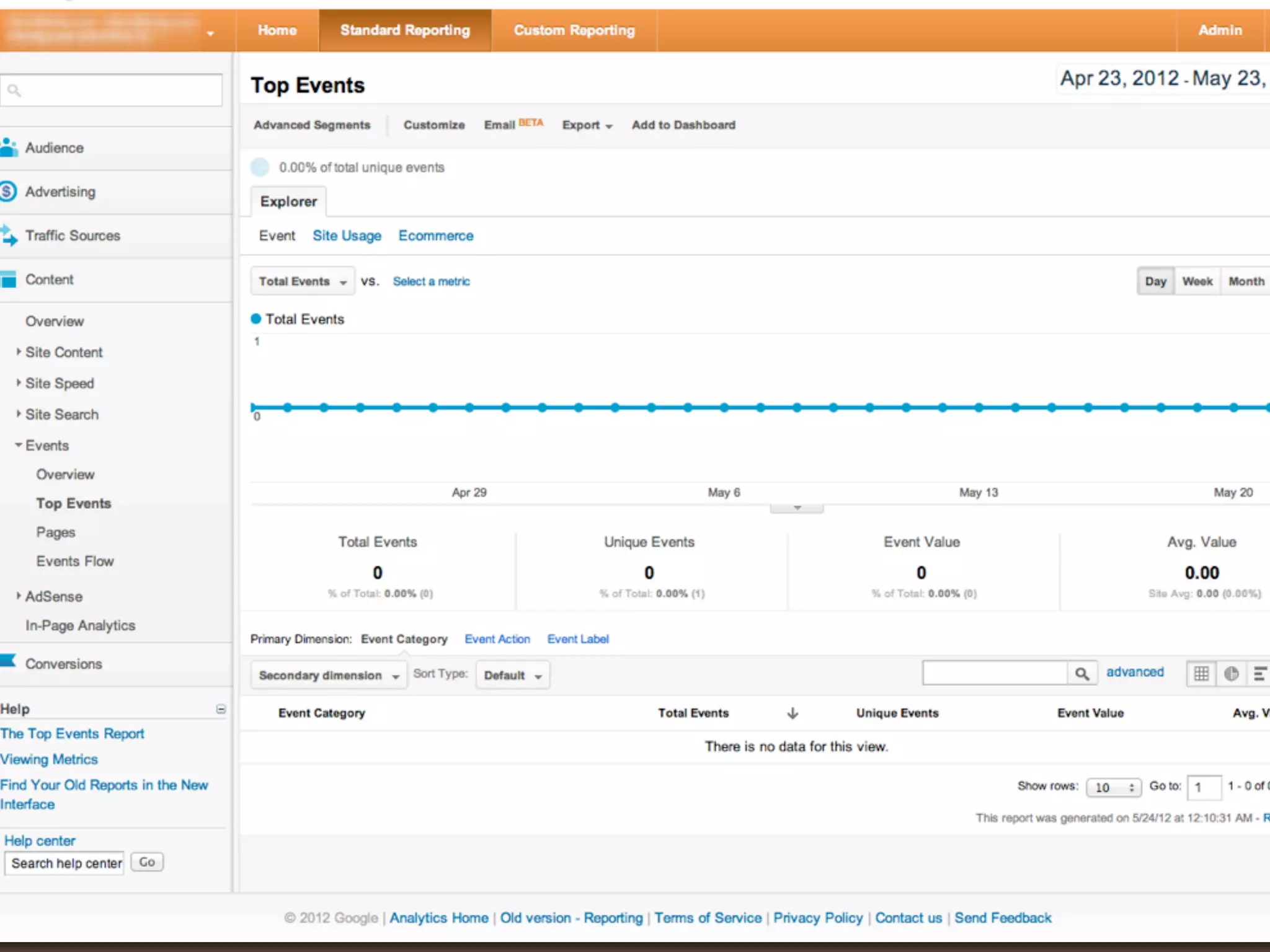Collapse the Help panel minus icon
The height and width of the screenshot is (952, 1270).
221,709
